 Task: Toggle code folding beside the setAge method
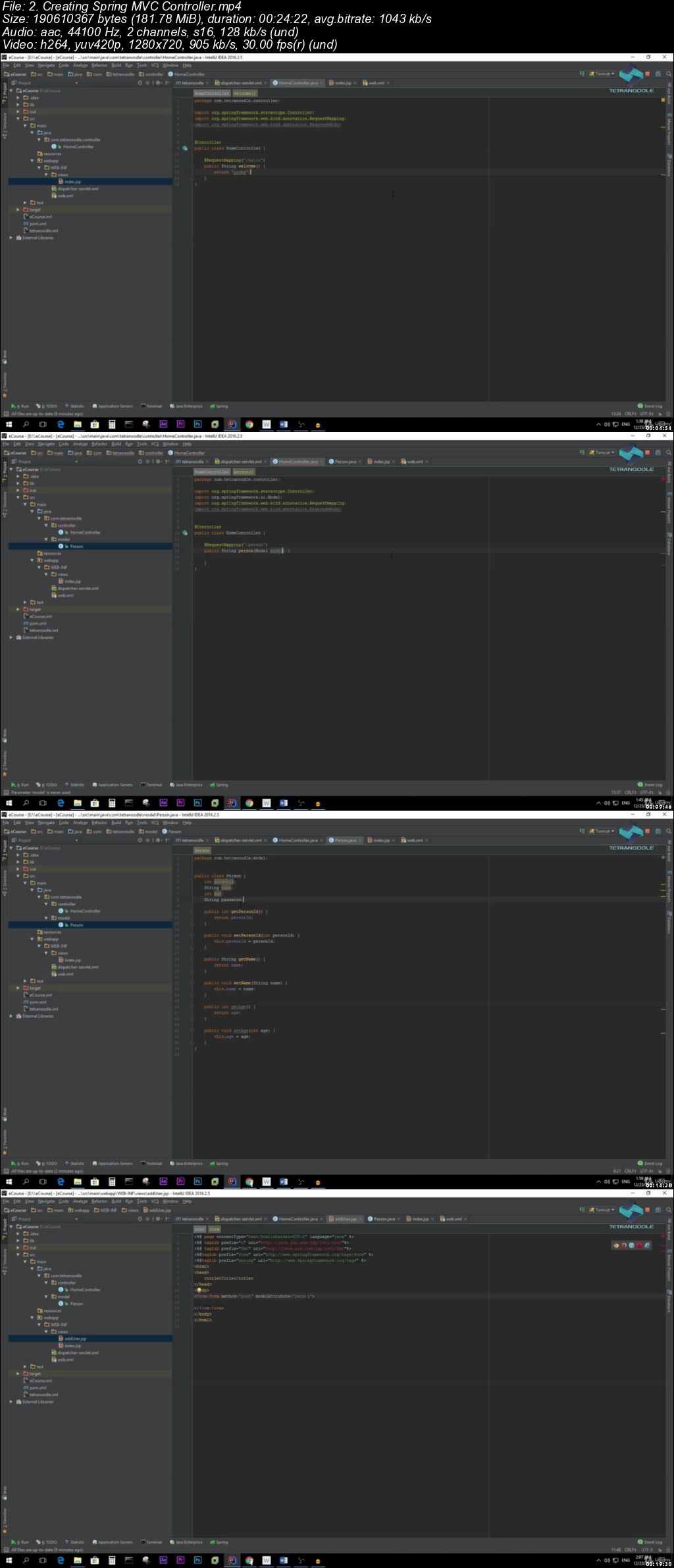[x=192, y=1031]
